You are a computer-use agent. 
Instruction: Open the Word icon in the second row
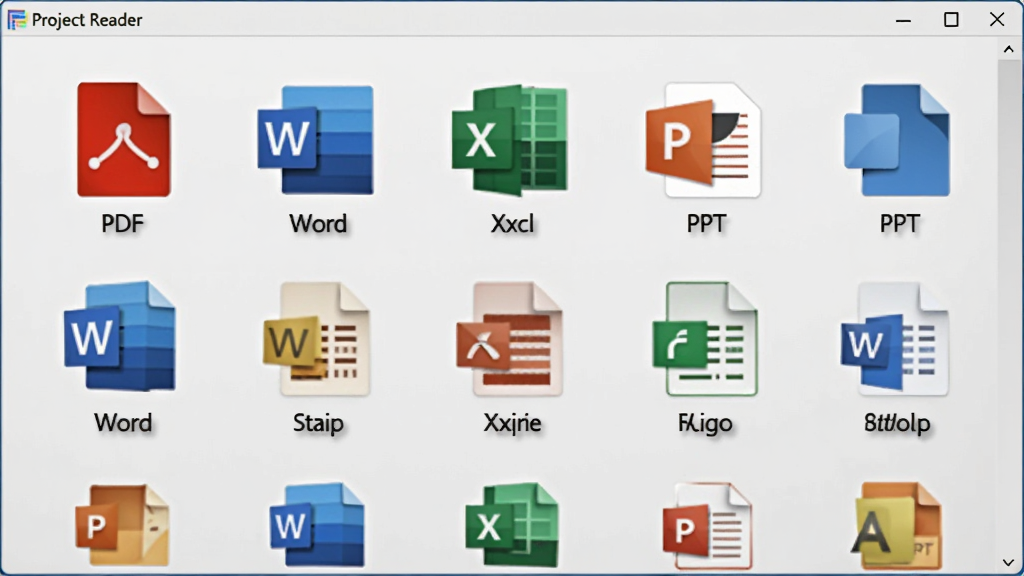coord(120,336)
